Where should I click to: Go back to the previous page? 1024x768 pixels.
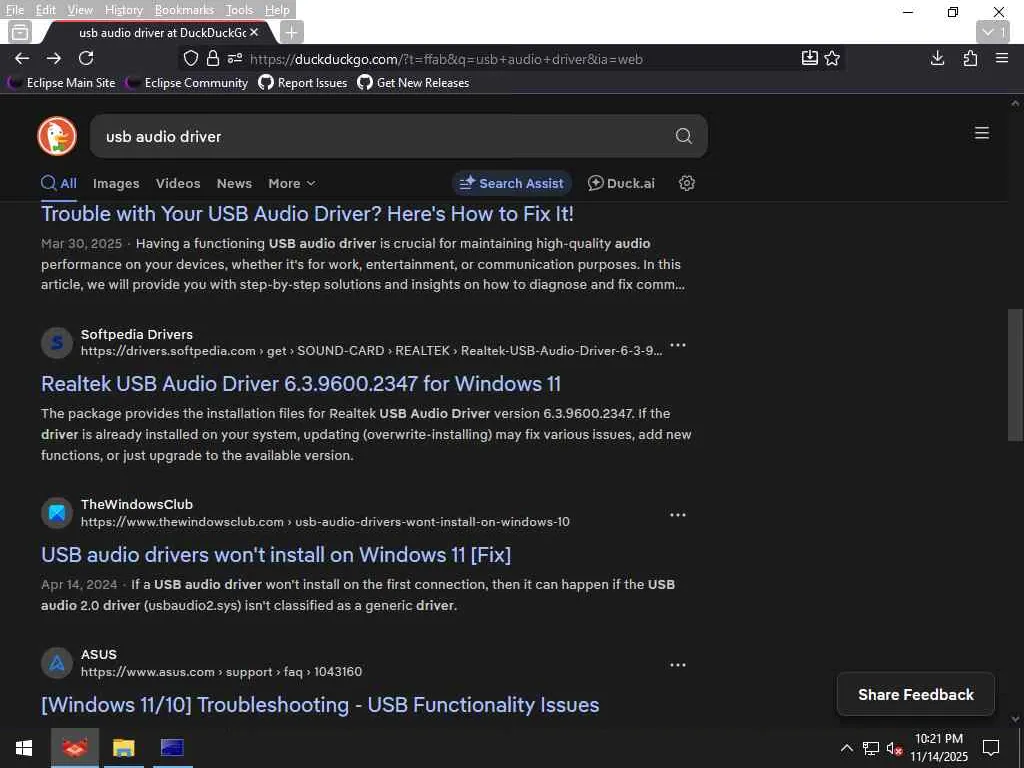pos(22,59)
